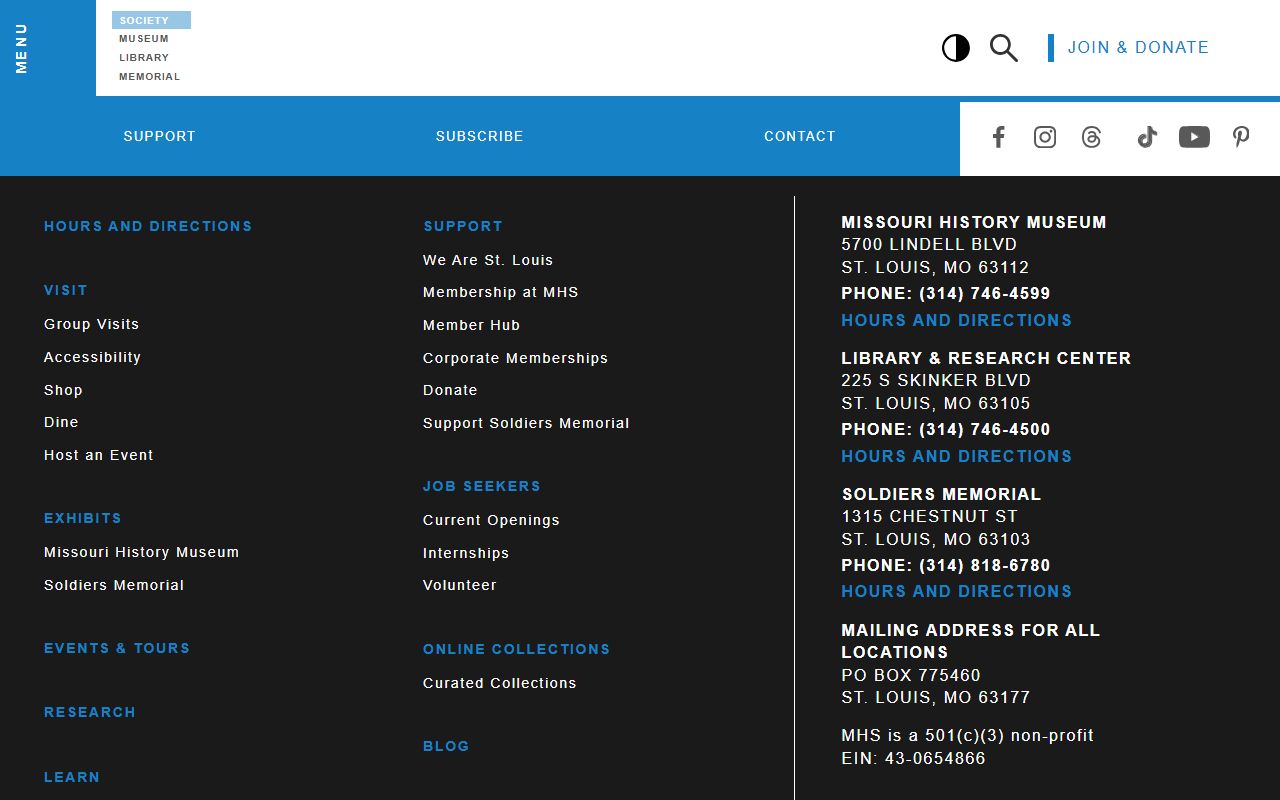Open Hours and Directions heading in left column
Viewport: 1280px width, 800px height.
tap(148, 226)
